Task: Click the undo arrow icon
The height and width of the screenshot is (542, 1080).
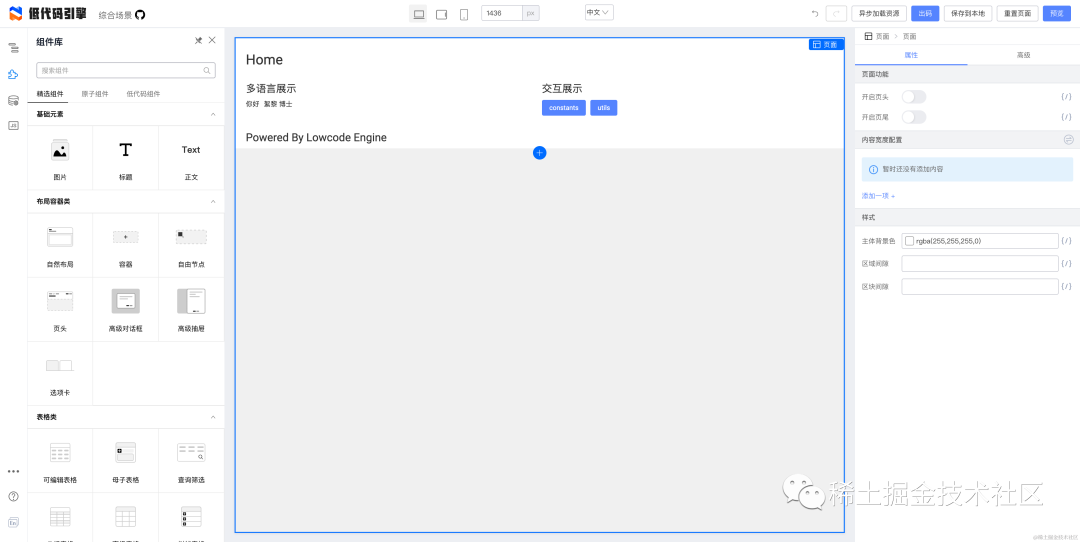Action: click(x=816, y=14)
